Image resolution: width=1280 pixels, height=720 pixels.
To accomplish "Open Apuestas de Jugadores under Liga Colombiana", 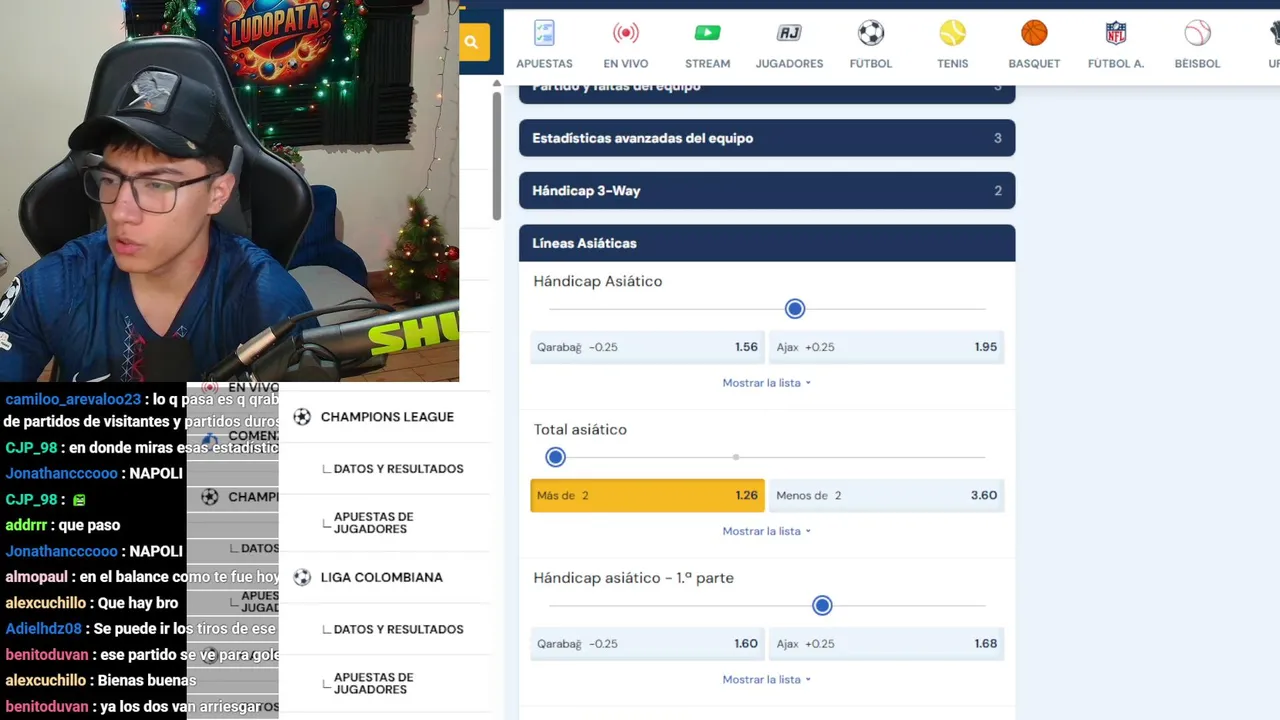I will pos(373,683).
